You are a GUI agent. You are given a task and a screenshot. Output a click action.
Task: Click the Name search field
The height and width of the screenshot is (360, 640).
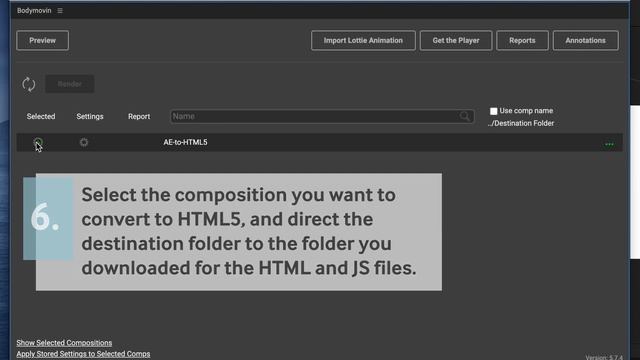pyautogui.click(x=322, y=116)
